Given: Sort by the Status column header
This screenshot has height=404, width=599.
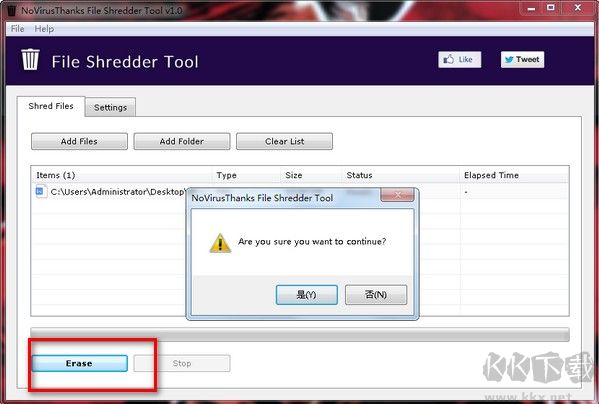Looking at the screenshot, I should click(401, 175).
